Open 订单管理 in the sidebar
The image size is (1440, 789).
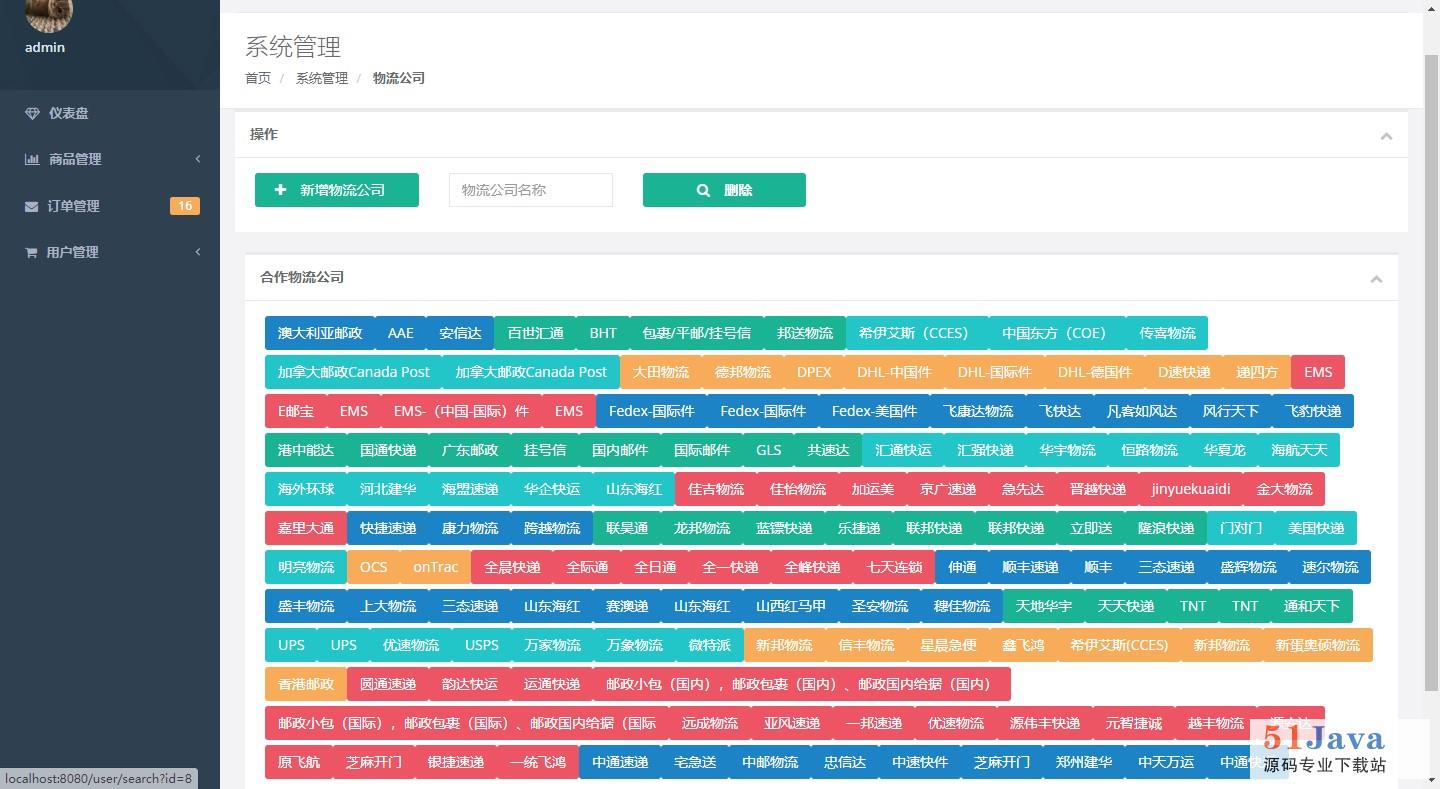click(x=110, y=206)
